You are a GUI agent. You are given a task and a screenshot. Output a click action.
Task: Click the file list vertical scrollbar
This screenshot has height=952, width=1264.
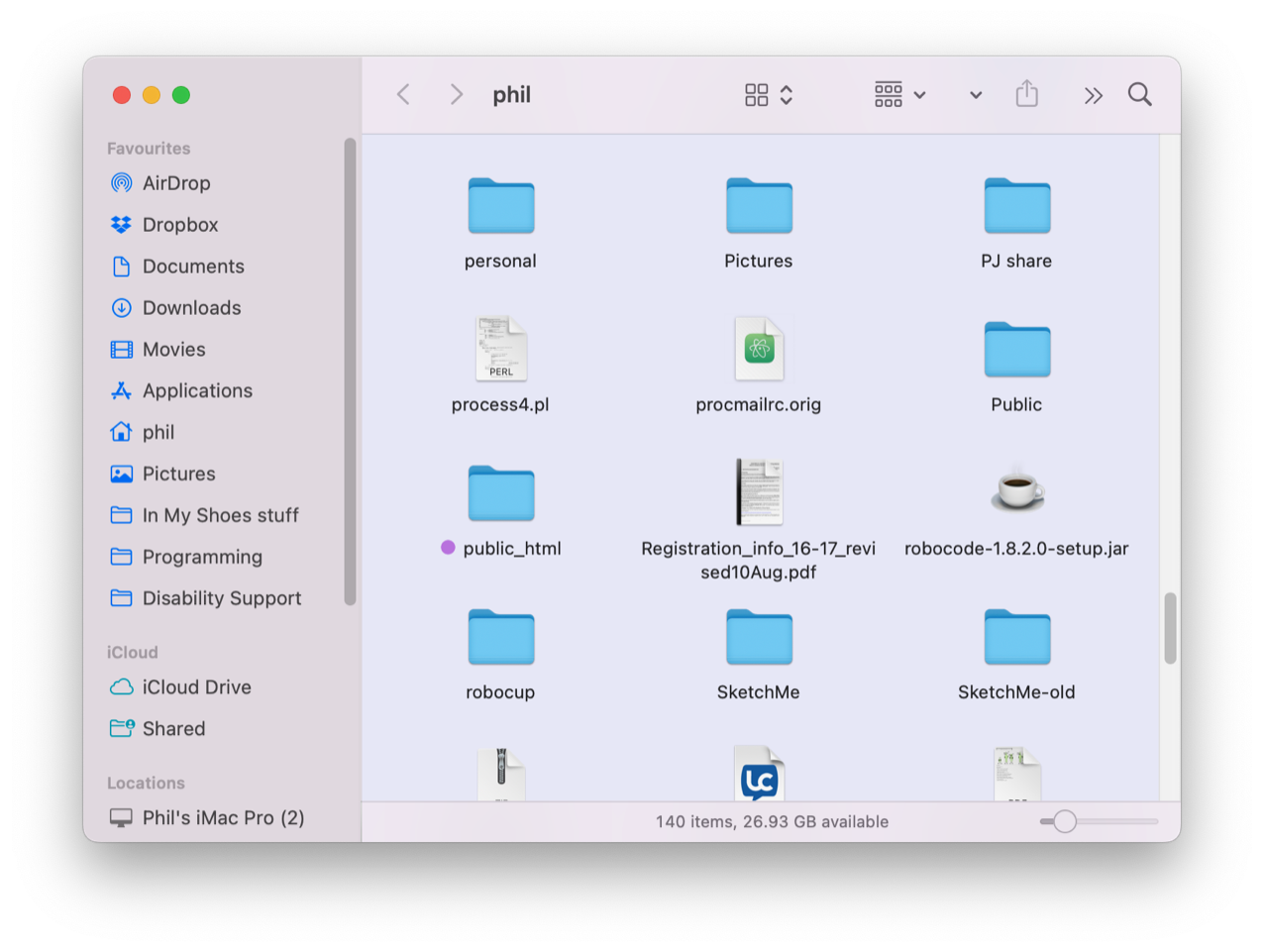pos(1170,628)
